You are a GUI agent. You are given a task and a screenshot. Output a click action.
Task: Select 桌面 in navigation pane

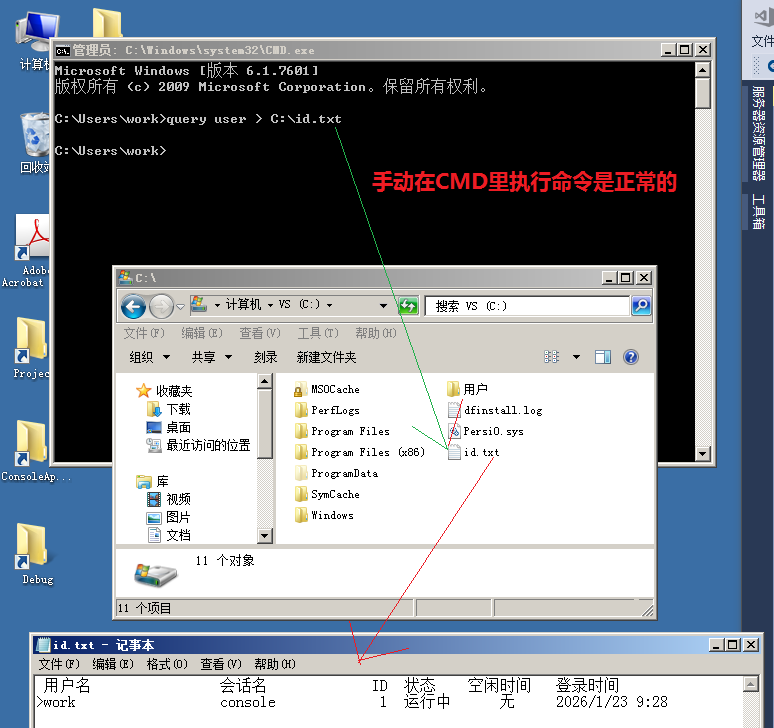pos(169,427)
